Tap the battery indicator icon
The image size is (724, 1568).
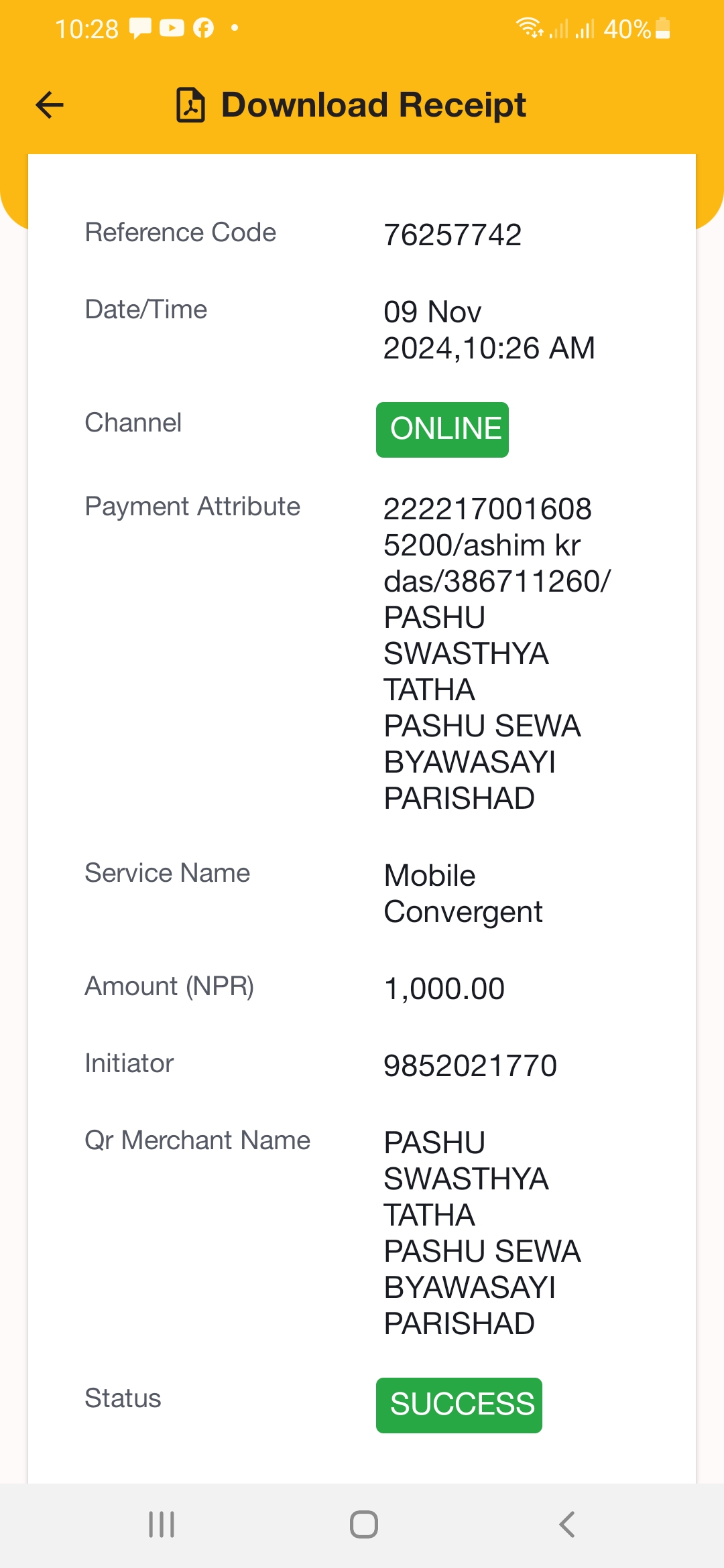(x=662, y=28)
